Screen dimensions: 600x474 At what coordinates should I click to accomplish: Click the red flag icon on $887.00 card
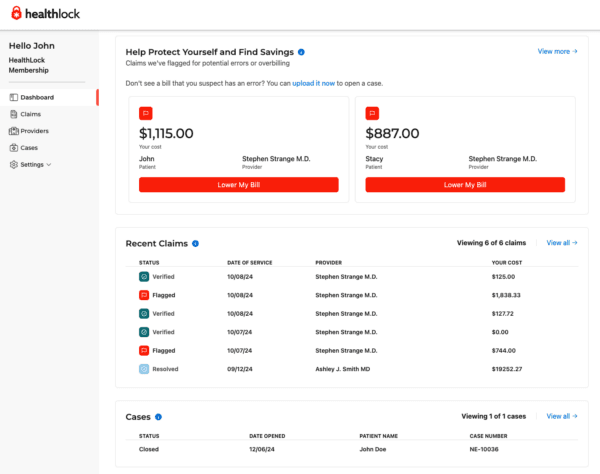[x=372, y=113]
